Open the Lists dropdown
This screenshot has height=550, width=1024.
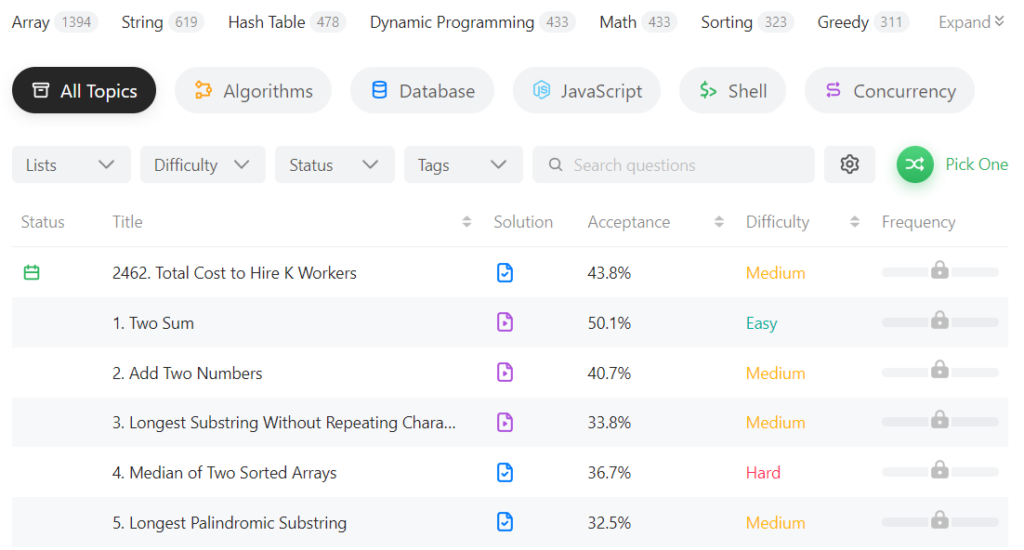coord(71,165)
